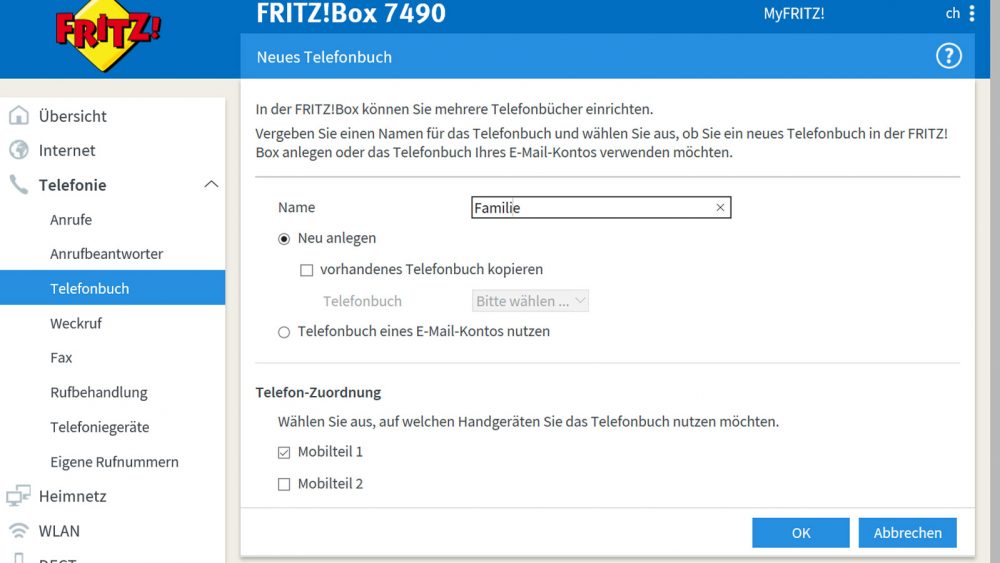Collapse the Telefonie menu chevron
The width and height of the screenshot is (1000, 563).
(211, 184)
